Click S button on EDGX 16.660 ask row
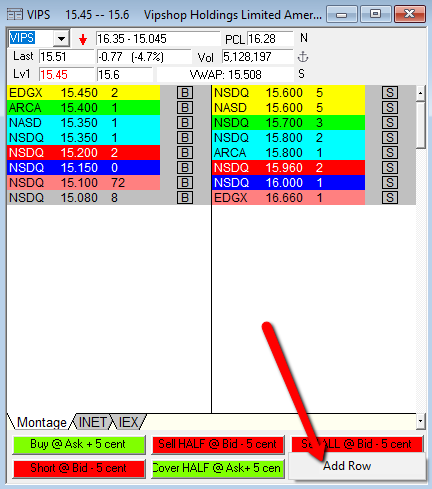Screen dimensions: 432x489 [390, 198]
